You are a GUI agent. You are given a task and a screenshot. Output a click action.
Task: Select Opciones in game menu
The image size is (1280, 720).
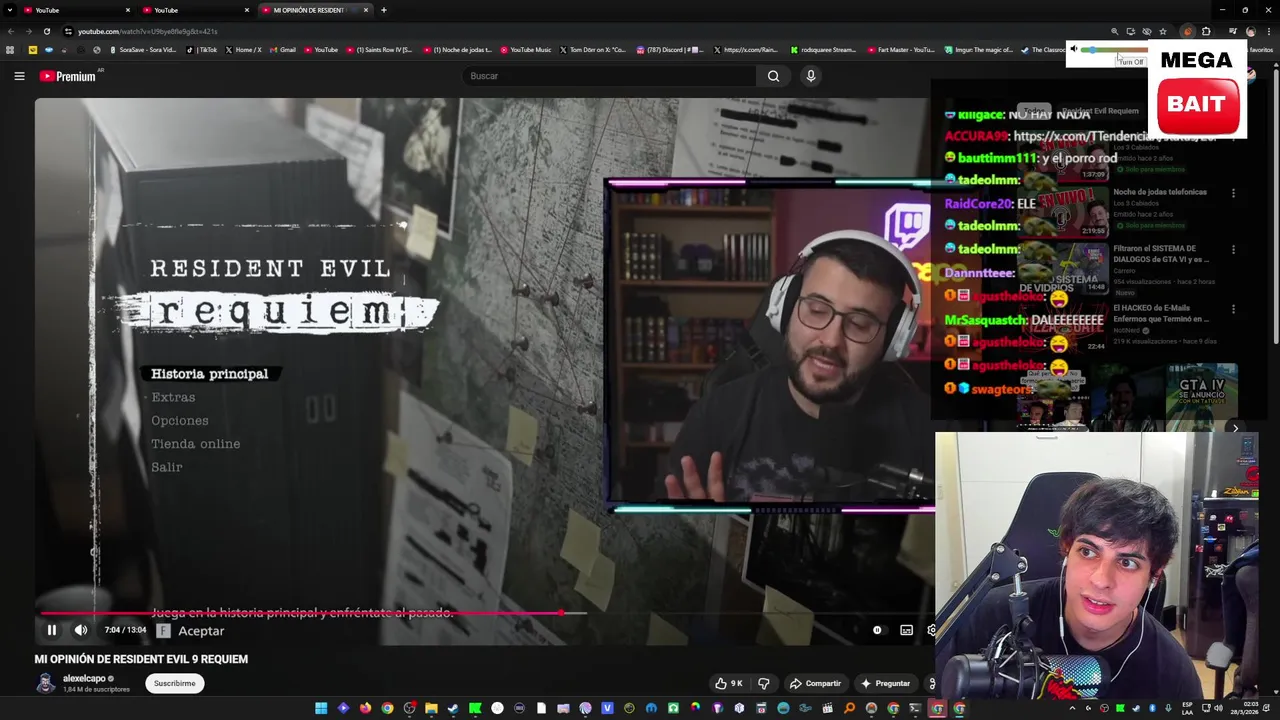180,421
